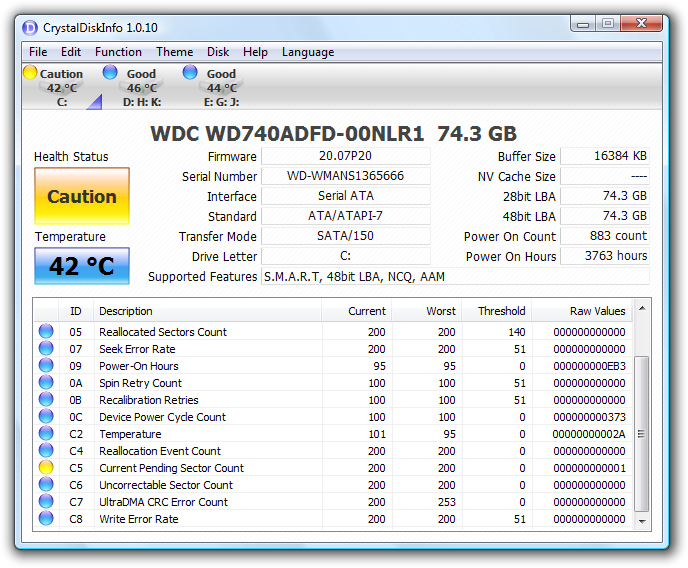Click the CrystalDiskInfo app icon in title bar
Image resolution: width=688 pixels, height=568 pixels.
tap(30, 27)
